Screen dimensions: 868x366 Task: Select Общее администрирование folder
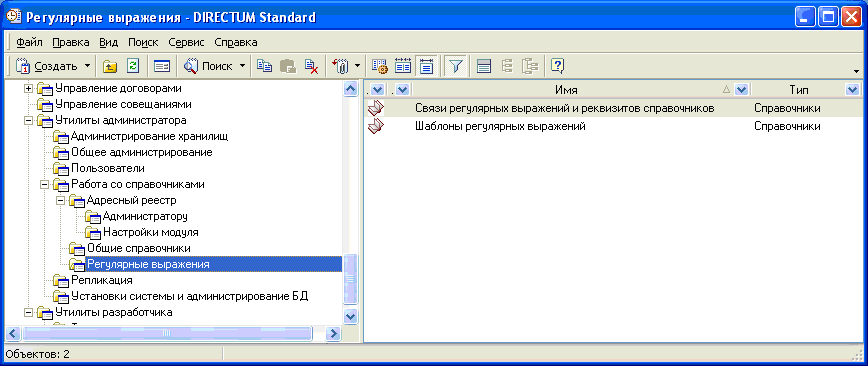[141, 152]
